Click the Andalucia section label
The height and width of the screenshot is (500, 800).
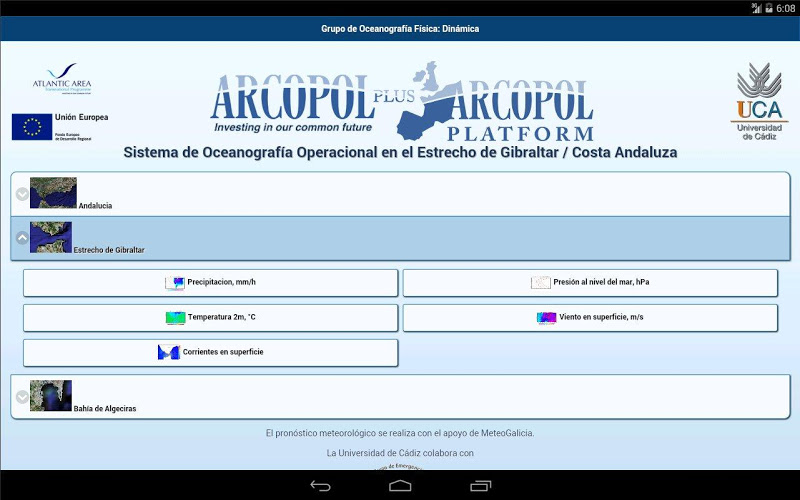(95, 206)
